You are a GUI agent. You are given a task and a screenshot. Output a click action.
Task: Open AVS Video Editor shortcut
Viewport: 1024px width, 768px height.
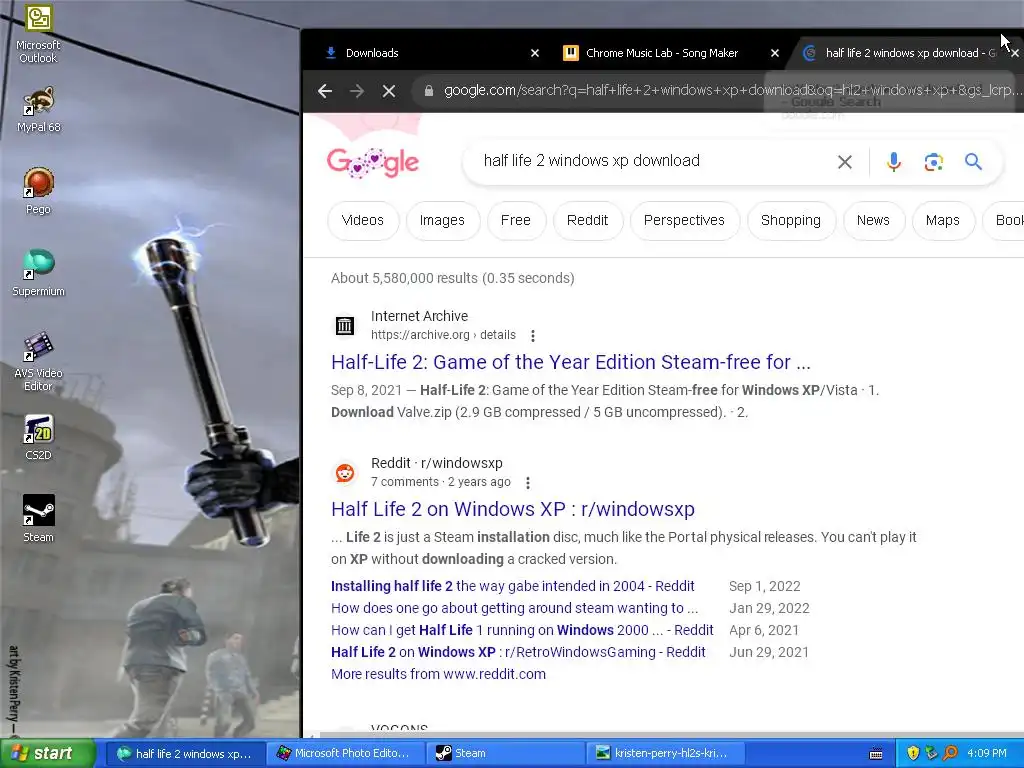[x=38, y=361]
